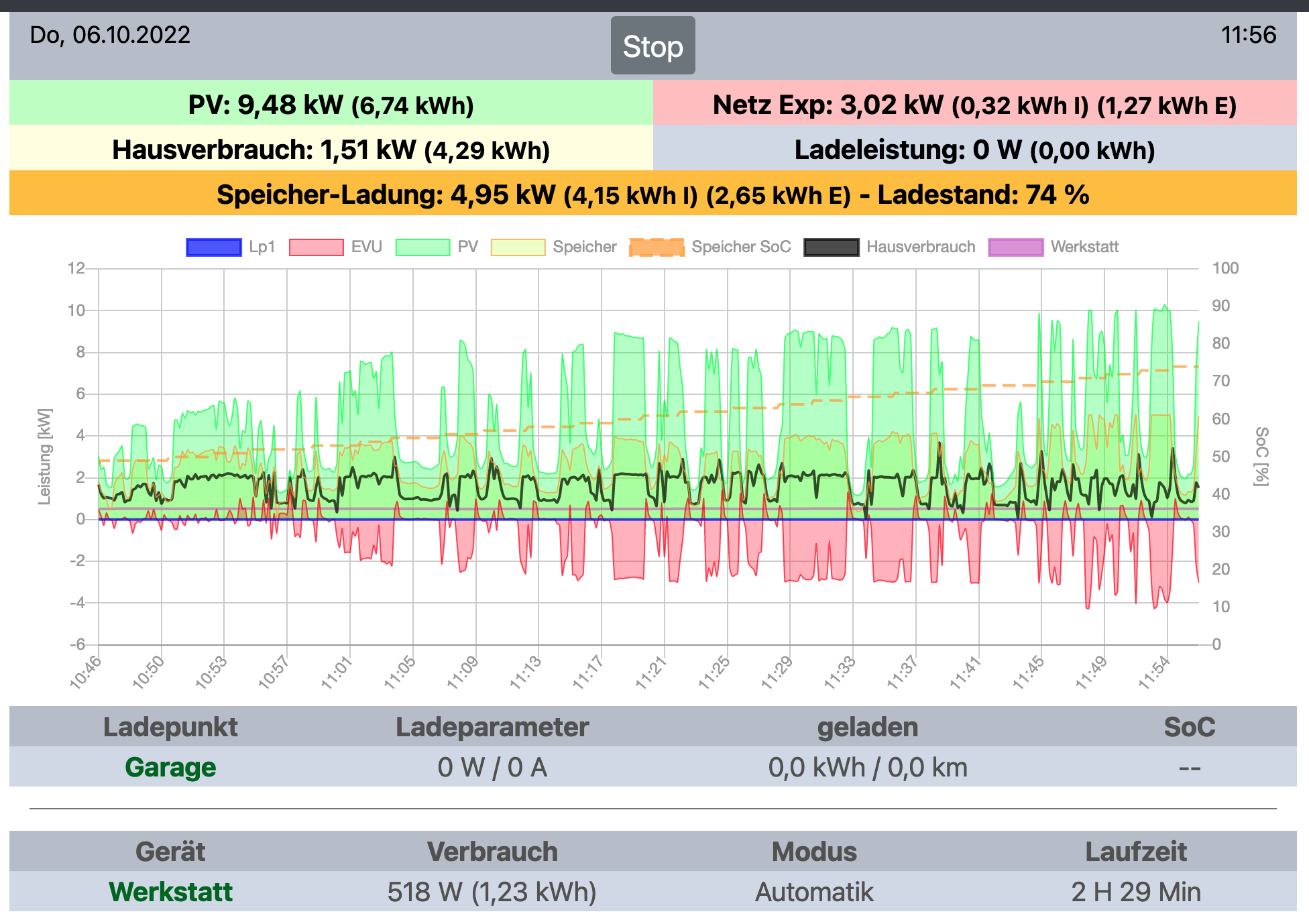
Task: Toggle EVU dataset via red legend box
Action: click(316, 247)
